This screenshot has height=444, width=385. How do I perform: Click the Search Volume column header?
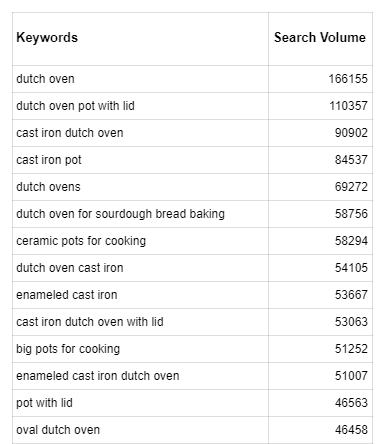[x=320, y=37]
